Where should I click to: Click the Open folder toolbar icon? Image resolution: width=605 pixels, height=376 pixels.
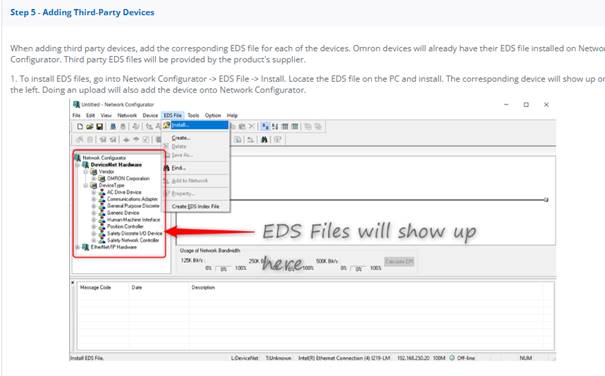click(90, 127)
